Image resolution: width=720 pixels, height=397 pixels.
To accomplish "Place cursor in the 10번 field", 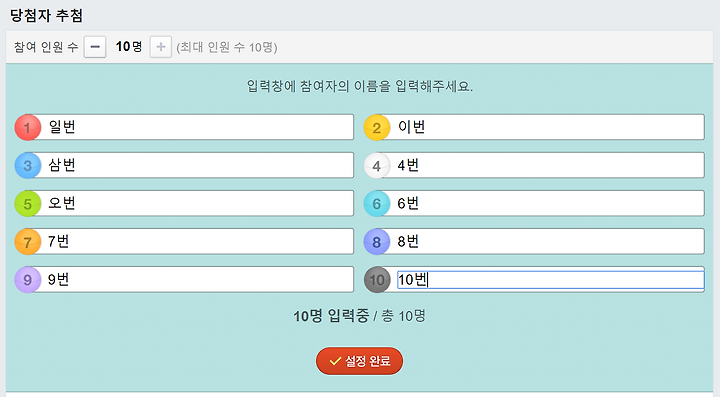I will 551,280.
